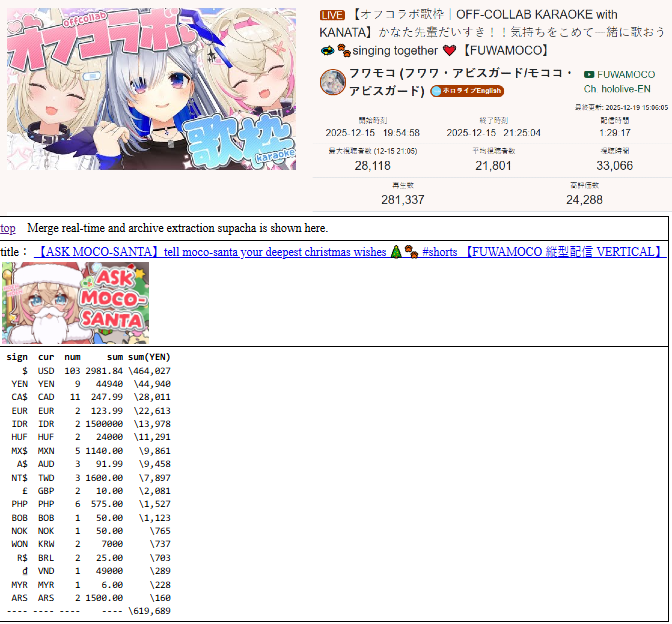
Task: Click the stream duration 1:29:17
Action: (x=615, y=133)
